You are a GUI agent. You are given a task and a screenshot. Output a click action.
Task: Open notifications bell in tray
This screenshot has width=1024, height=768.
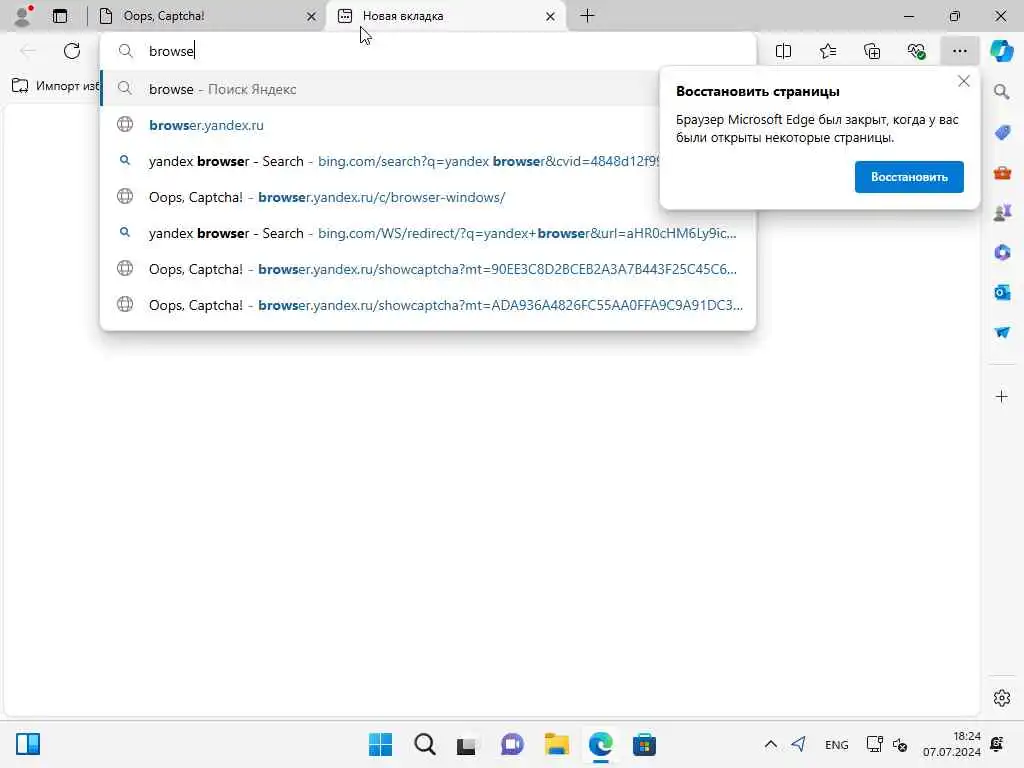point(997,744)
